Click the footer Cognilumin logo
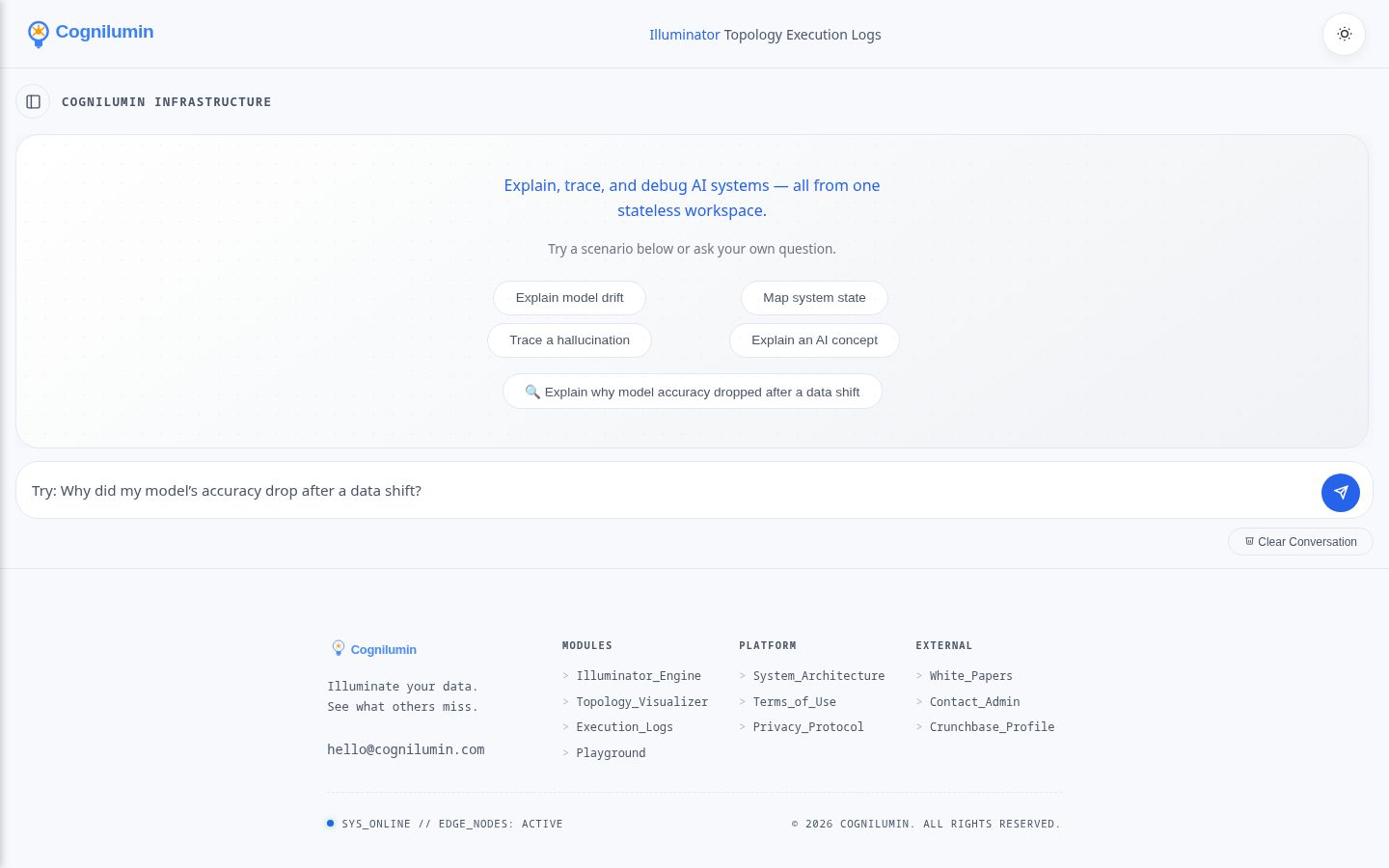 tap(374, 649)
